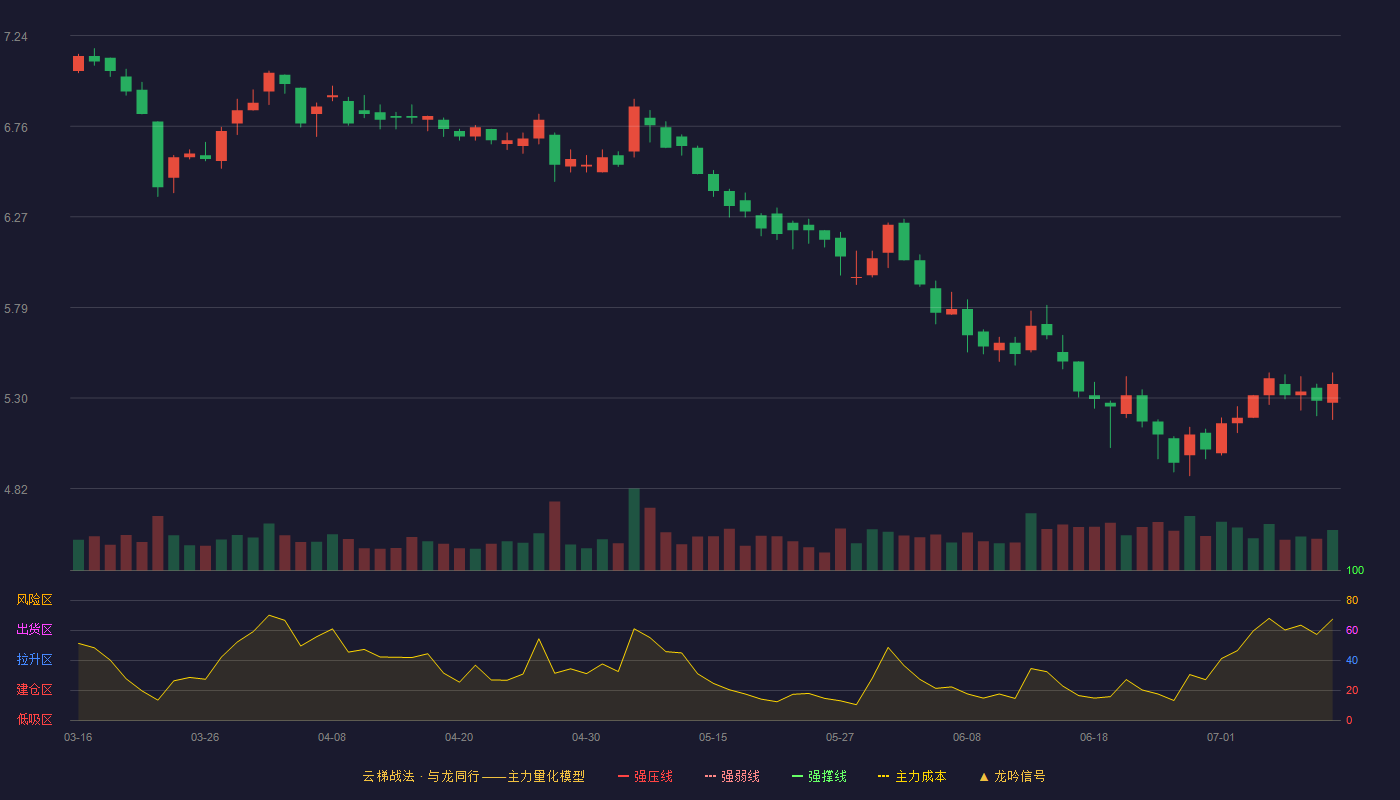Select the 出货区 zone label
The width and height of the screenshot is (1400, 800).
coord(35,630)
